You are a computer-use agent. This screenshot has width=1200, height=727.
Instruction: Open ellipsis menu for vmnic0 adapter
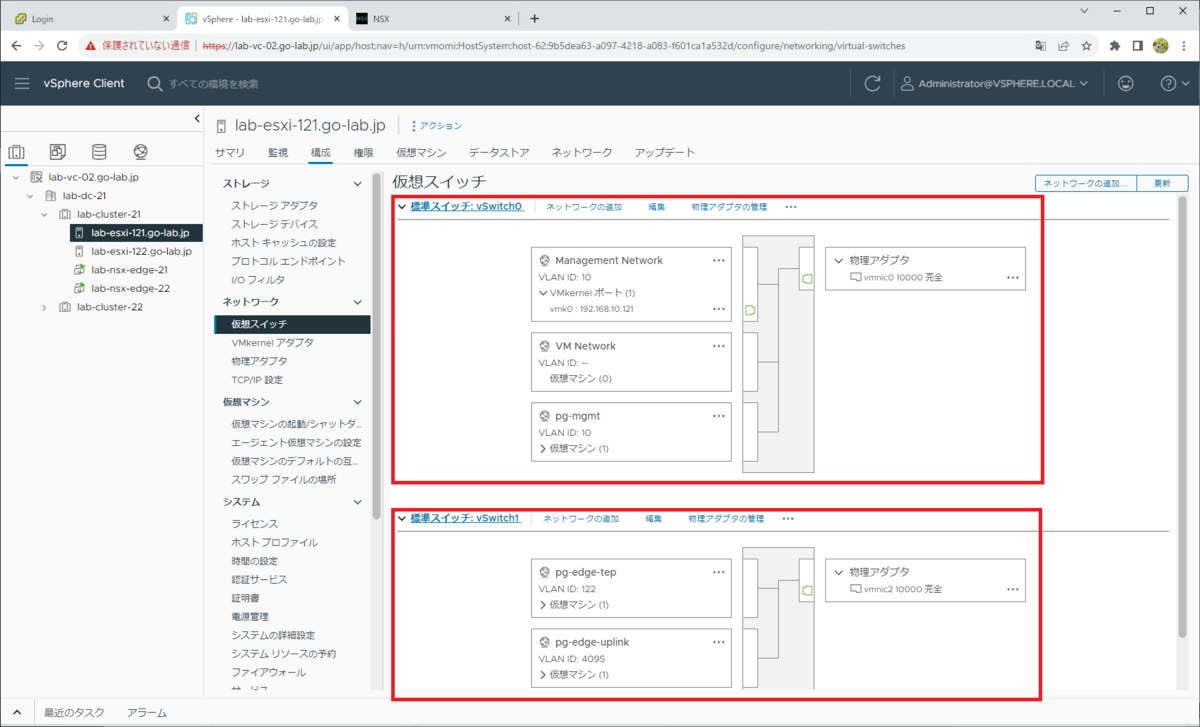point(1013,278)
